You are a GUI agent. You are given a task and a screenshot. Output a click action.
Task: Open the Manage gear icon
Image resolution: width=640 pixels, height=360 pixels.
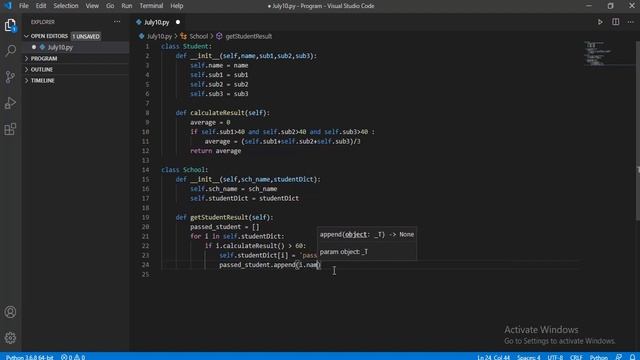point(10,338)
